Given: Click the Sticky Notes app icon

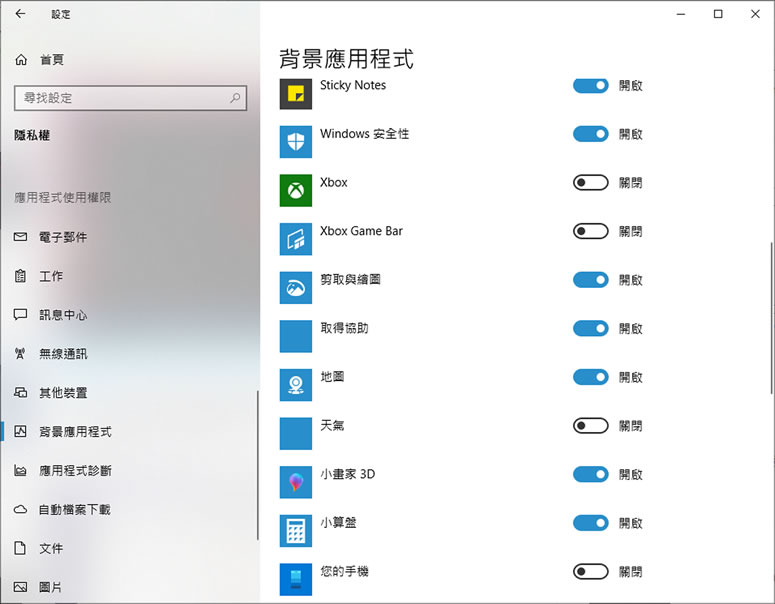Looking at the screenshot, I should tap(296, 93).
